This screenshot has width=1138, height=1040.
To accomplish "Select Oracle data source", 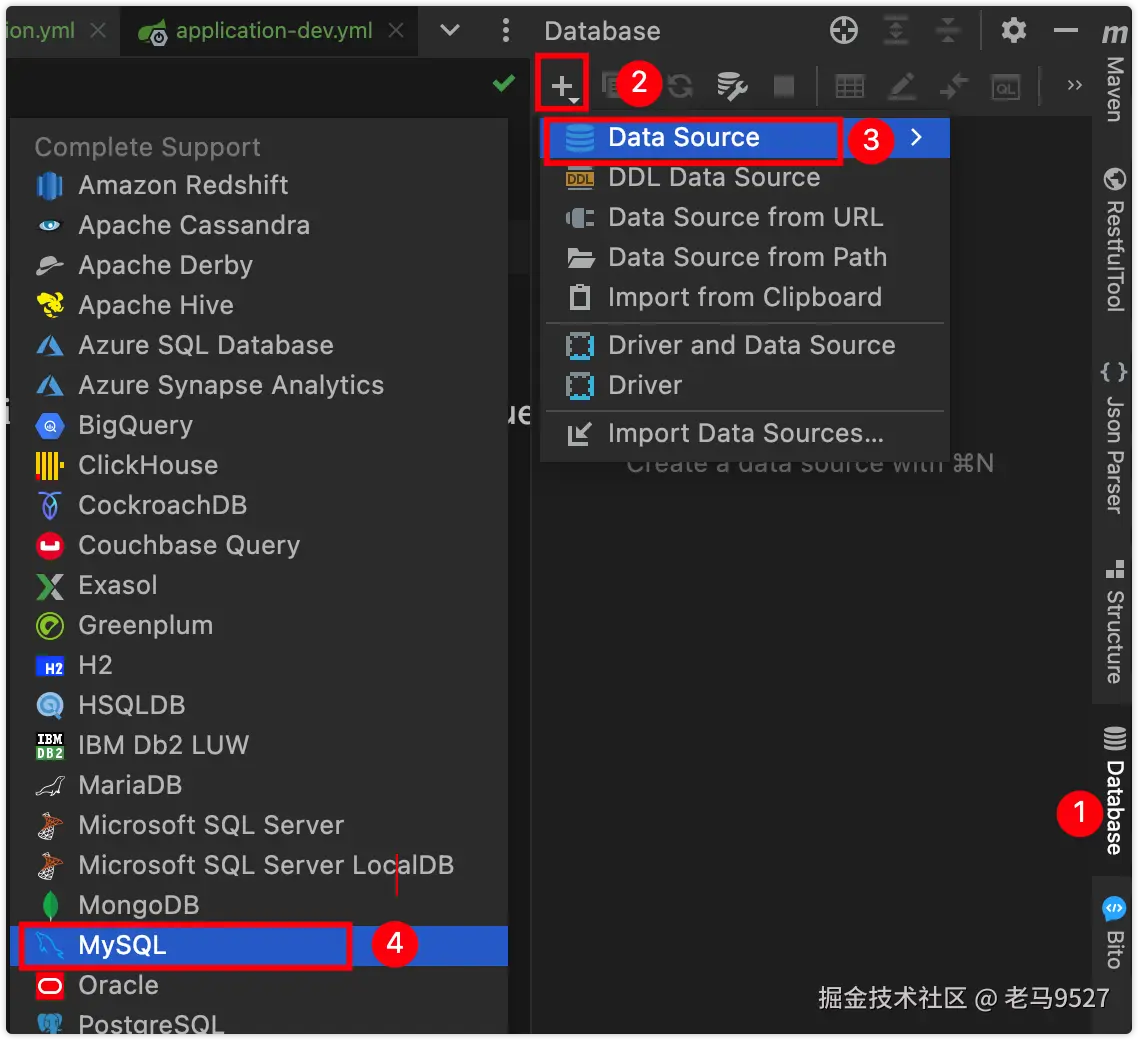I will [x=259, y=986].
